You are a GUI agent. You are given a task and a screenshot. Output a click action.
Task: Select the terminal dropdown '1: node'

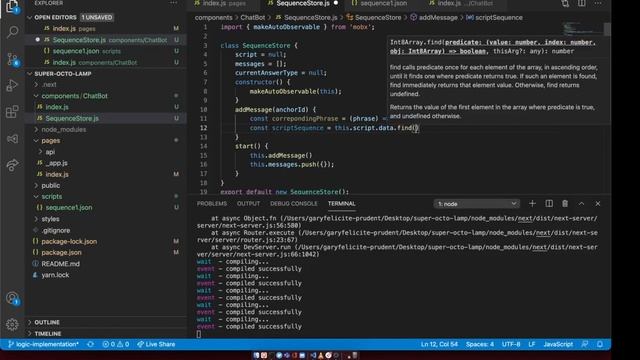tap(477, 203)
